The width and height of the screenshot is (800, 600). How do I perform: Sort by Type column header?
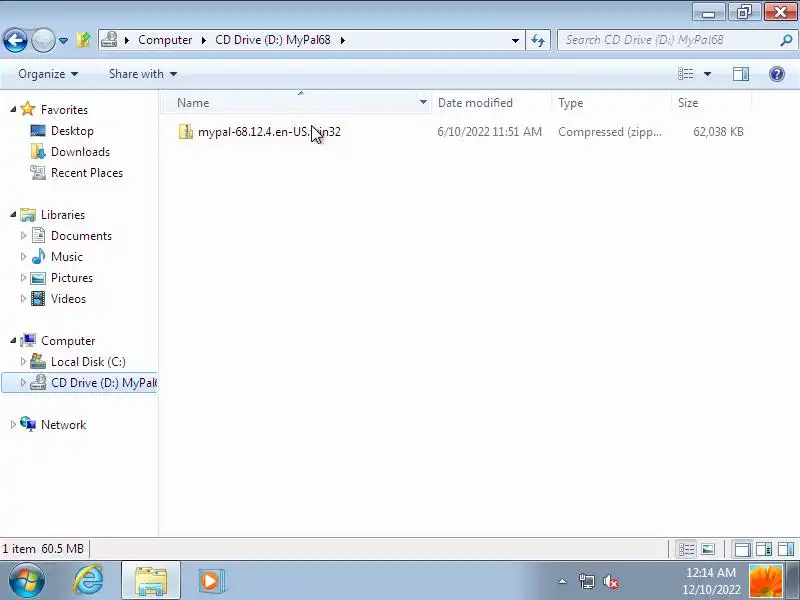click(611, 103)
